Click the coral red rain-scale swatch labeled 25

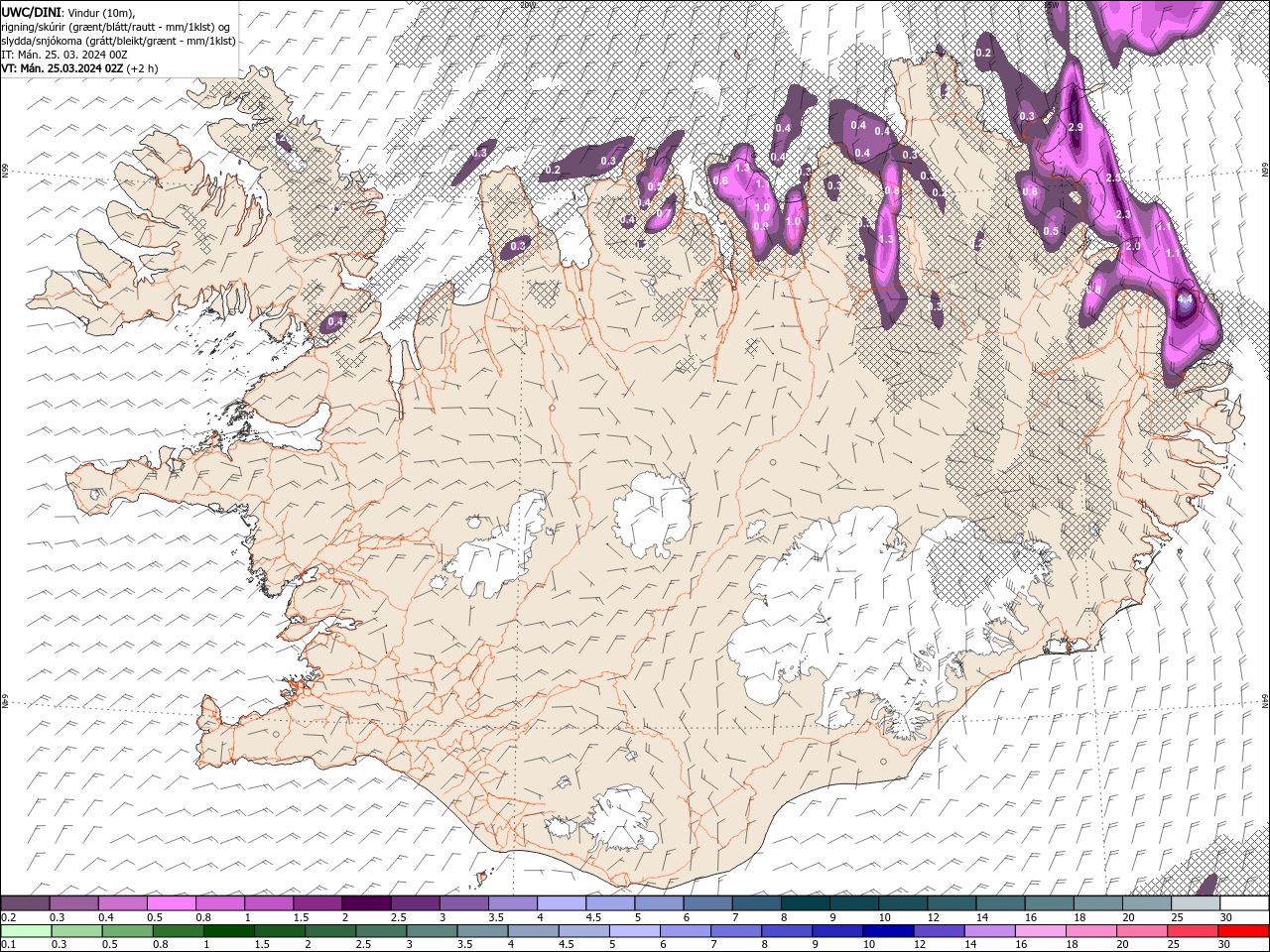pyautogui.click(x=1193, y=931)
